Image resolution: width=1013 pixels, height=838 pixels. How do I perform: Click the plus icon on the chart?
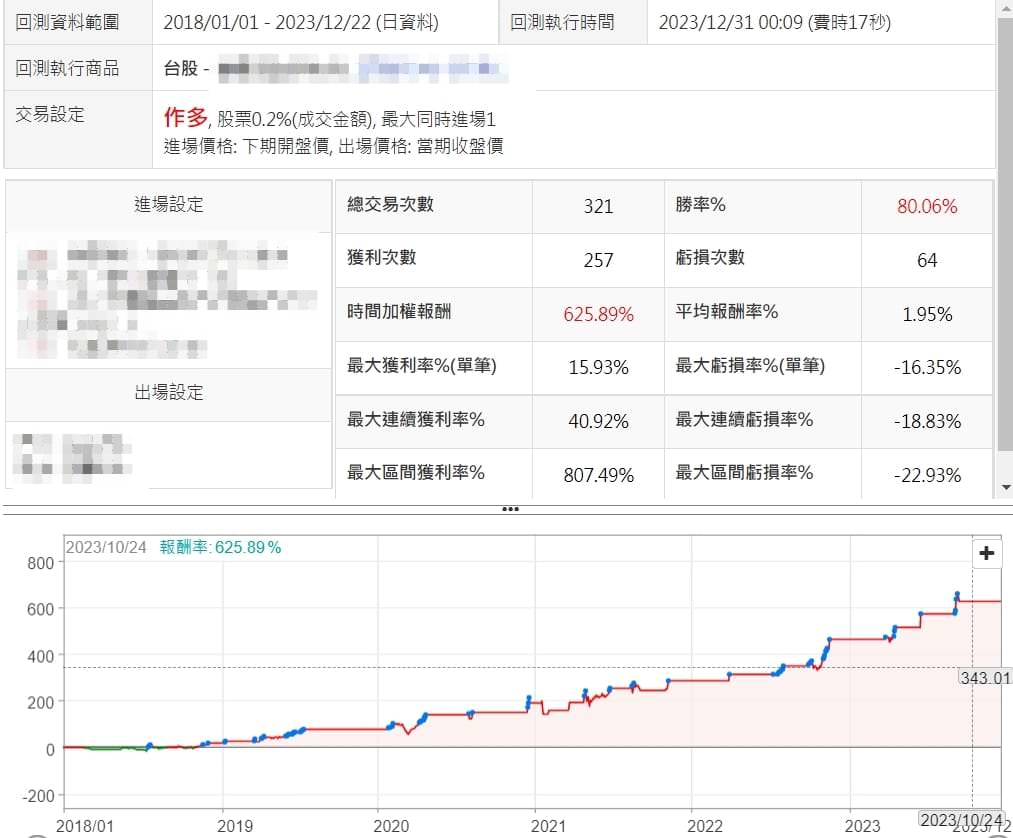tap(986, 553)
